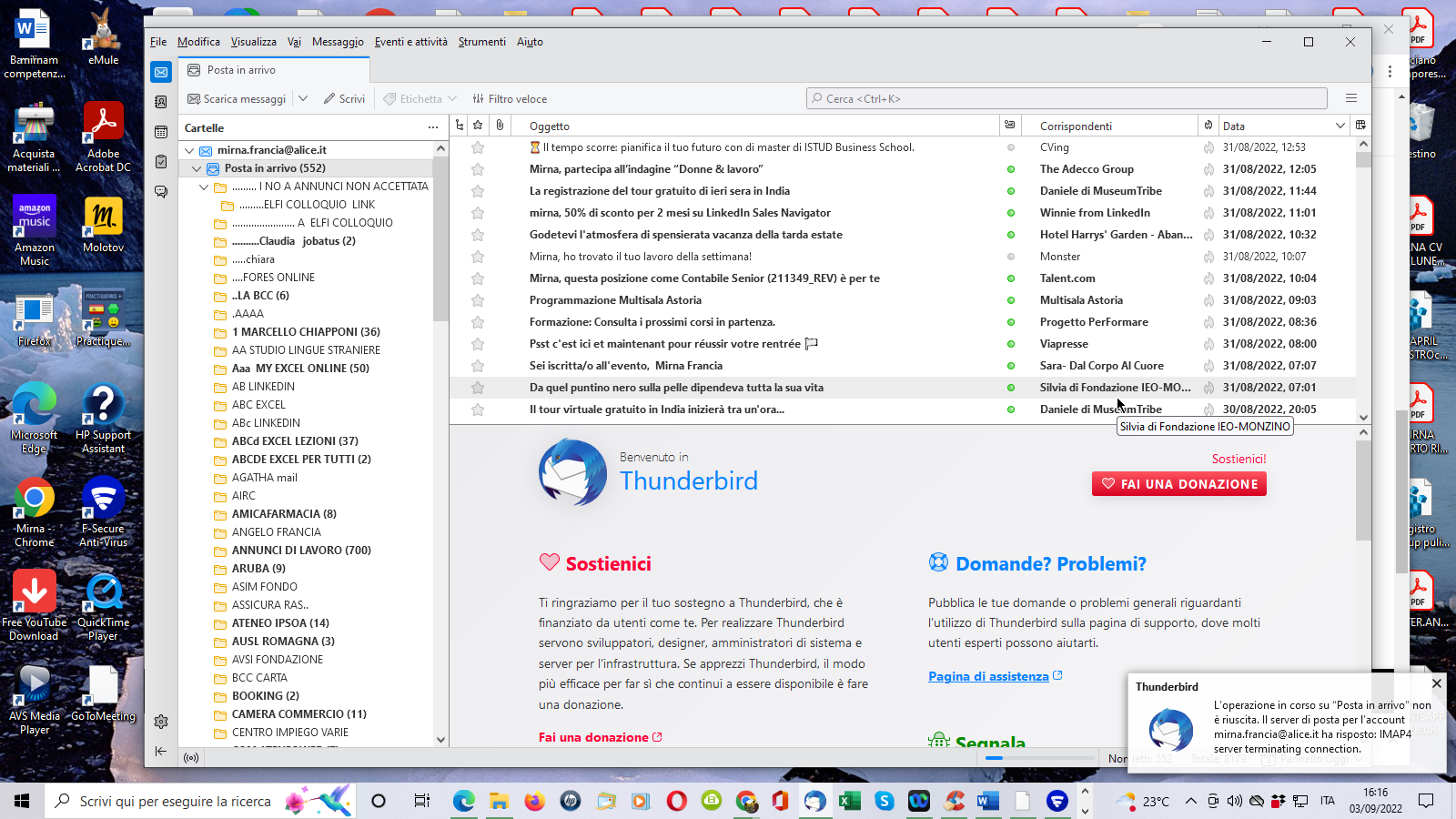Open the Modifica menu

tap(198, 42)
